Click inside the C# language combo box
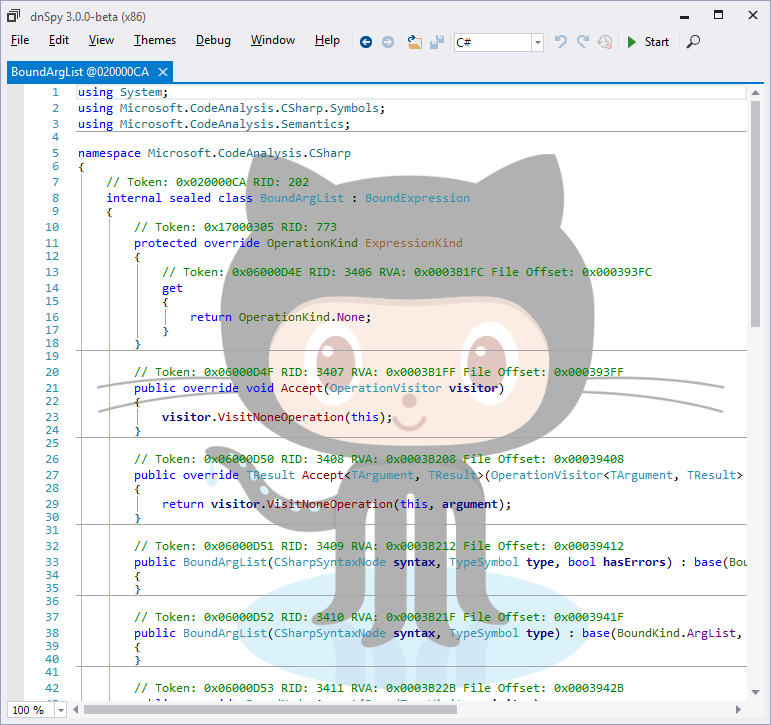The image size is (771, 725). point(493,43)
